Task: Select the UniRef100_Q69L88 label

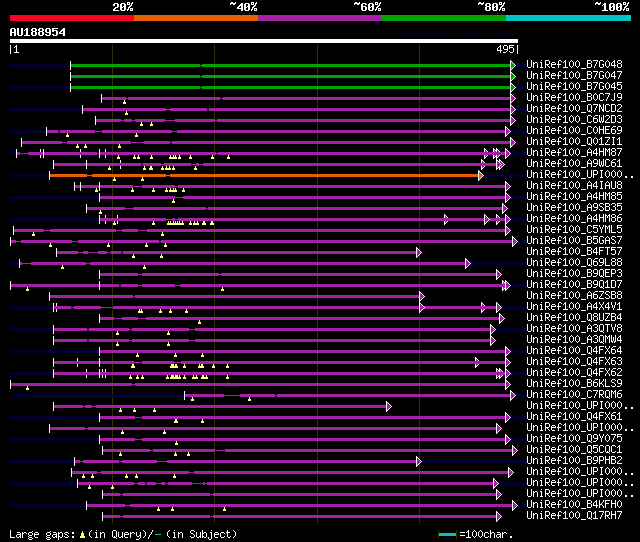Action: [574, 262]
